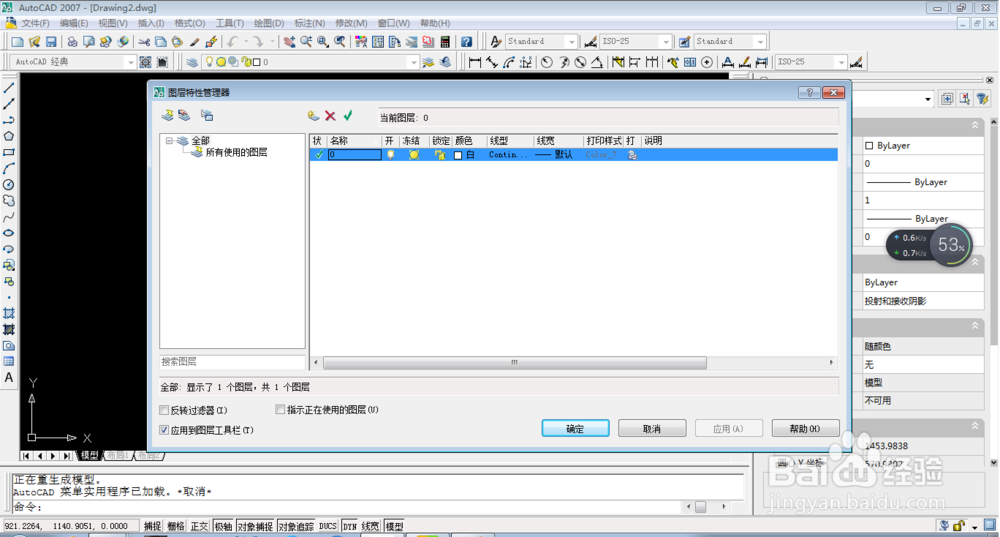Select the Line tool in draw toolbar
Viewport: 1000px width, 537px height.
9,88
